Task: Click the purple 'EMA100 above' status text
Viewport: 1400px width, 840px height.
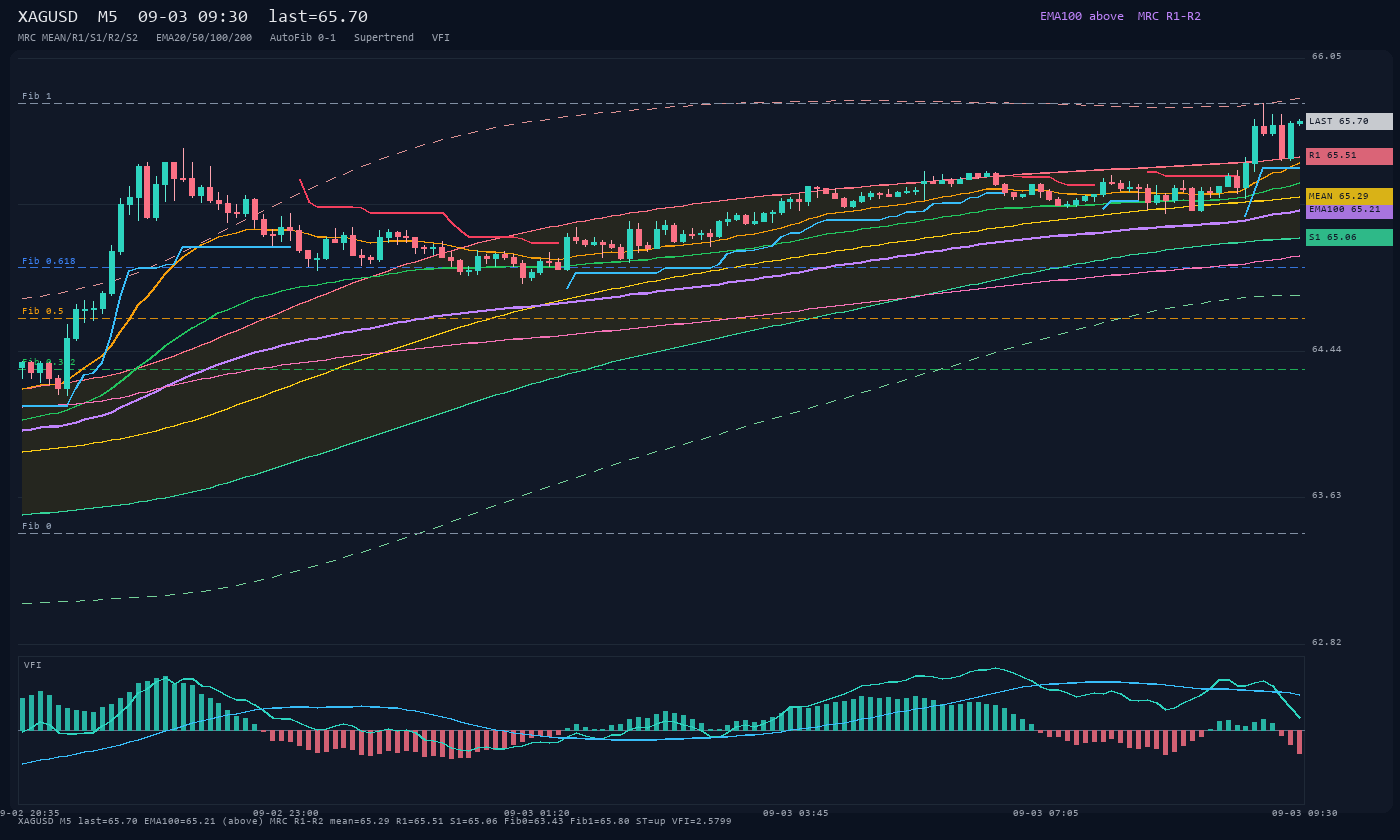Action: [x=1082, y=16]
